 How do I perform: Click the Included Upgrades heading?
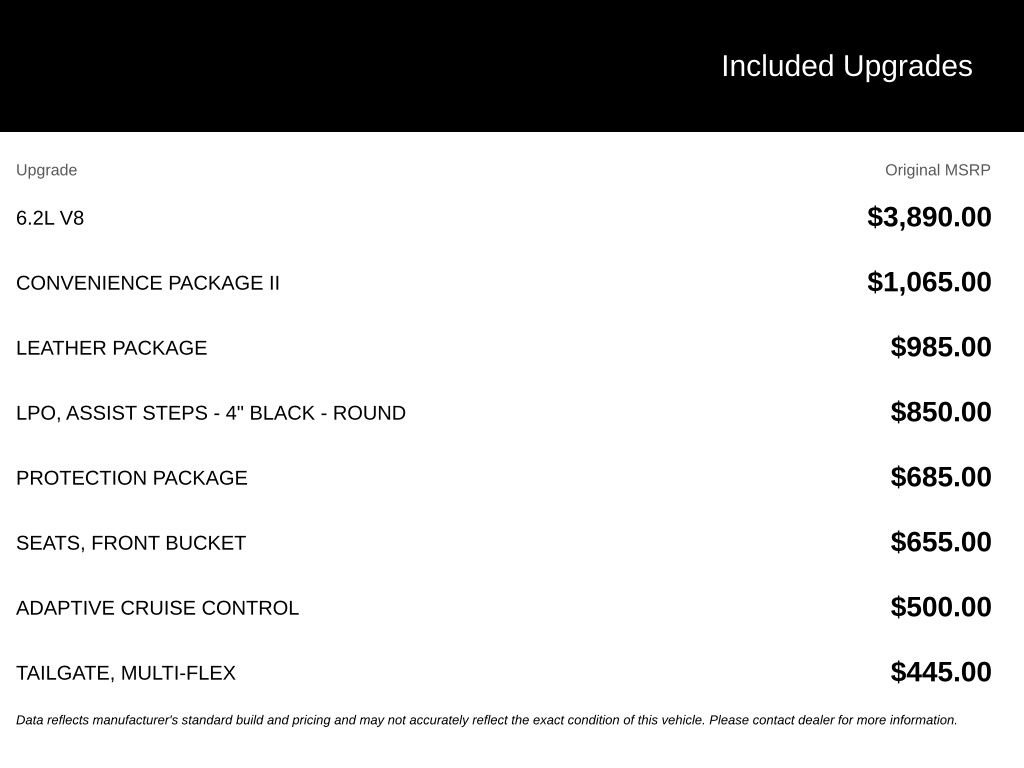point(846,67)
